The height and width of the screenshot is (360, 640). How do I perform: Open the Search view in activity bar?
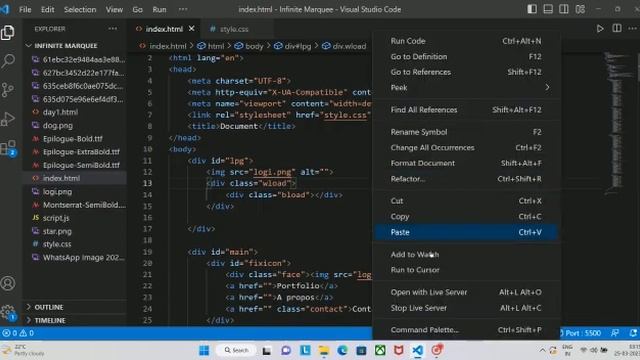8,61
